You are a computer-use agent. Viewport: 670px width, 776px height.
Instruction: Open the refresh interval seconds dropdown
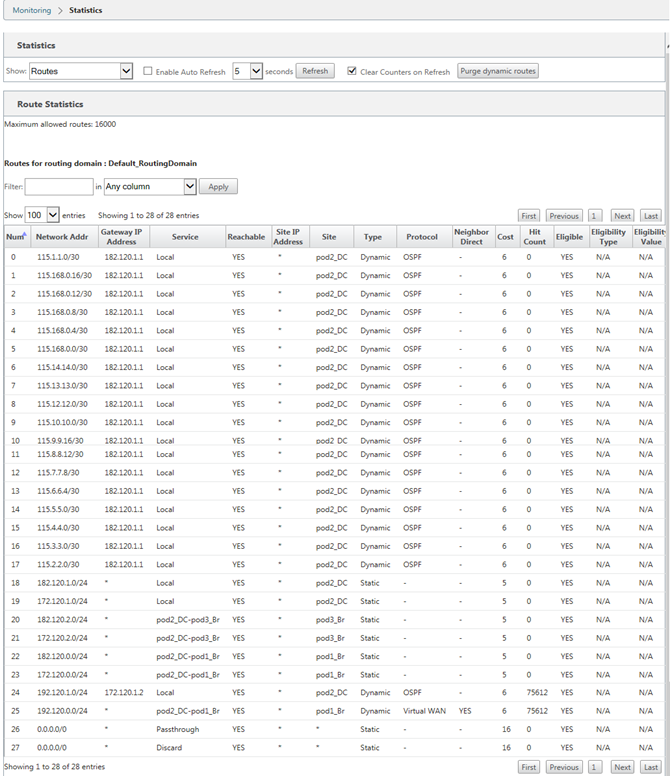coord(247,71)
